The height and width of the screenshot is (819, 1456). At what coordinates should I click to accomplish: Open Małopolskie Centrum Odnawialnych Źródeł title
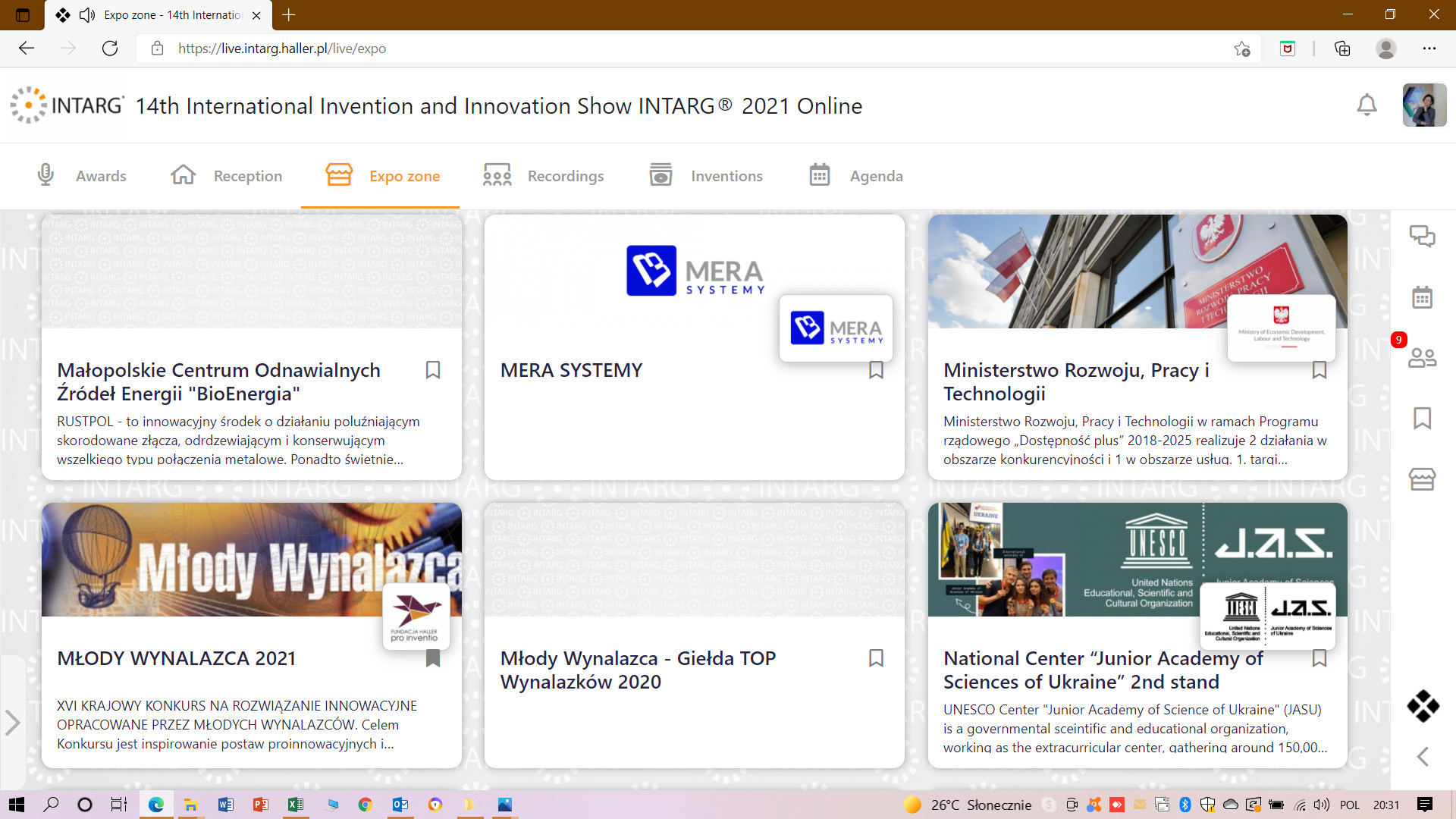coord(218,381)
